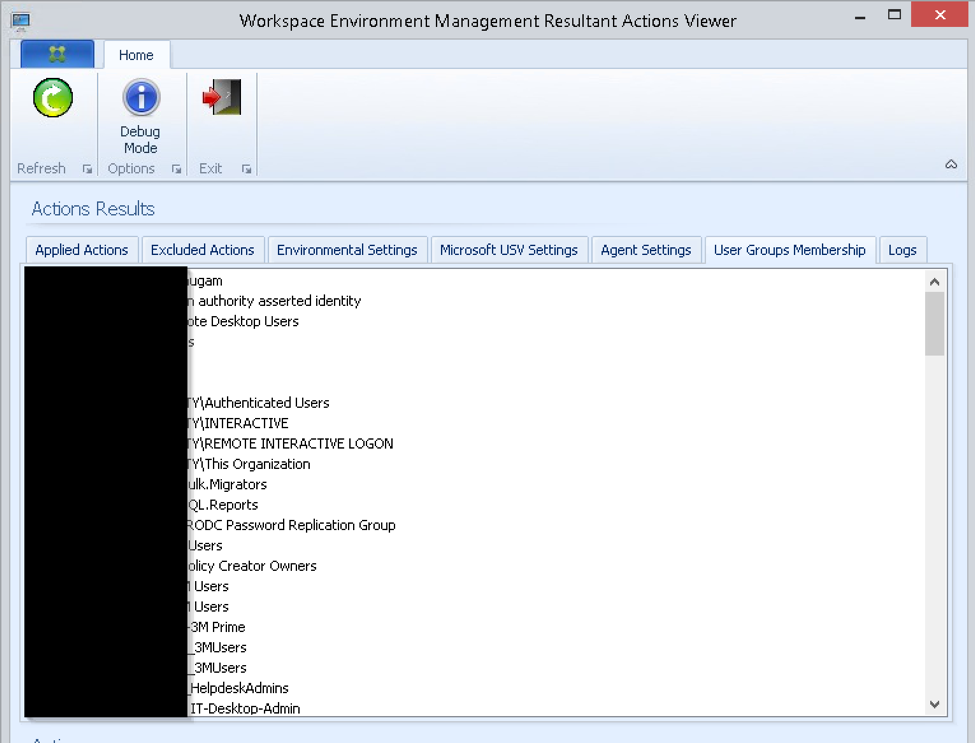Select the Desktop Users row
Screen dimensions: 975x743
[x=476, y=321]
